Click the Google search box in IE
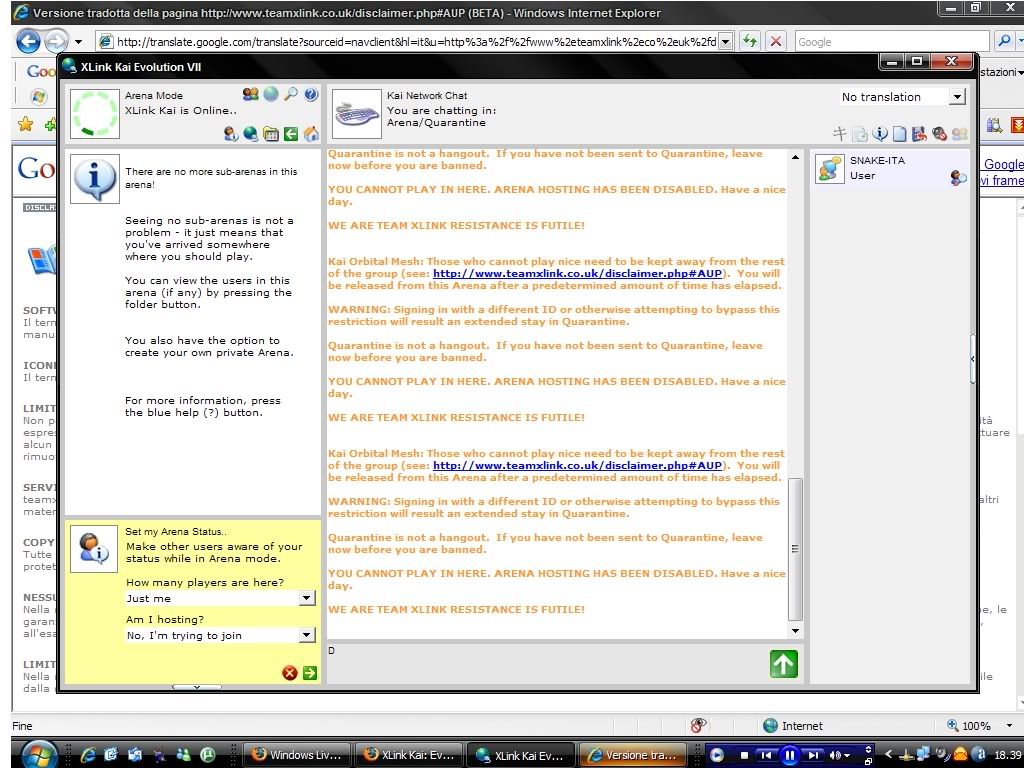The width and height of the screenshot is (1024, 768). coord(893,42)
